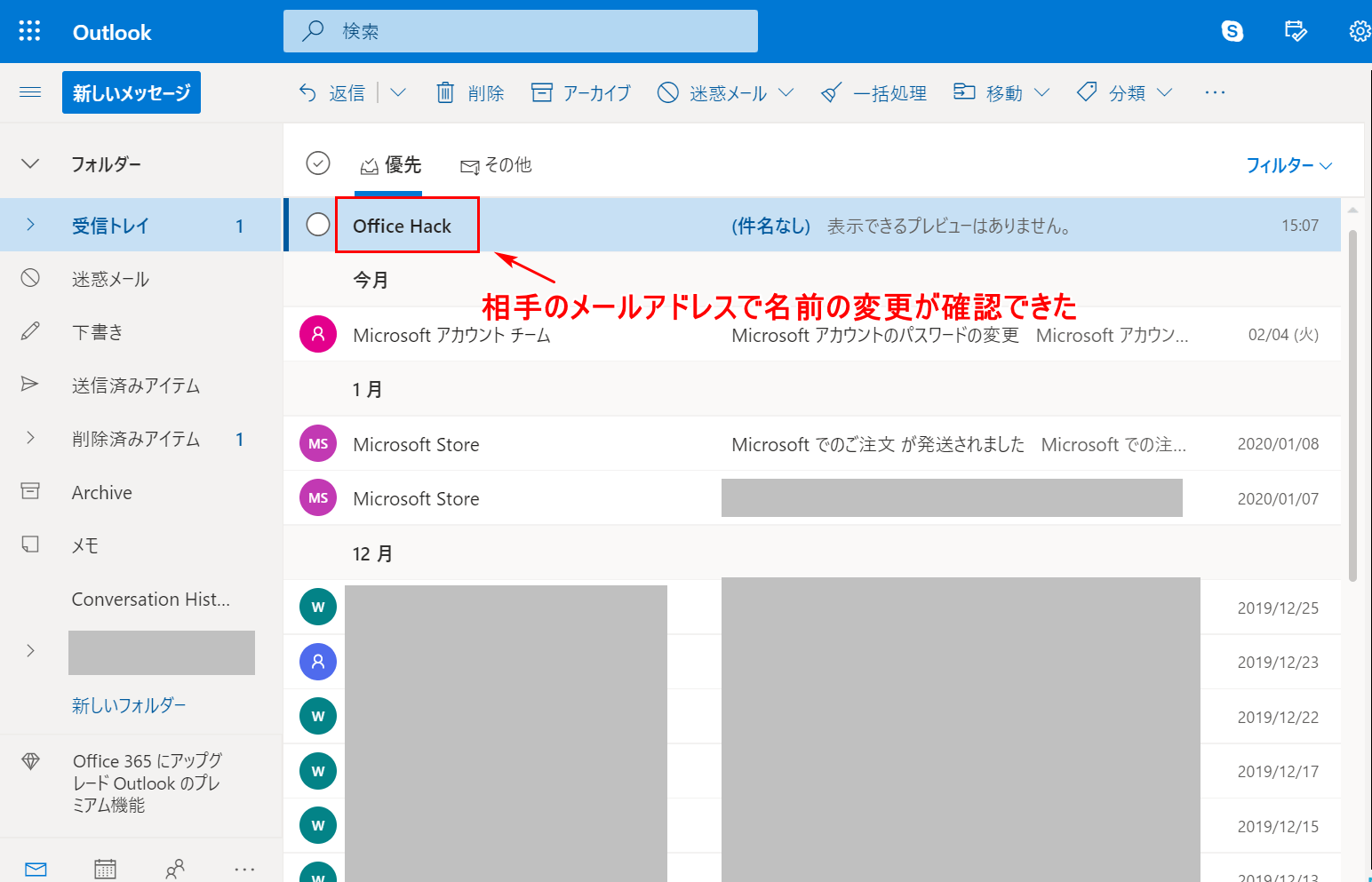Open the フィルター dropdown
The height and width of the screenshot is (882, 1372).
point(1288,165)
